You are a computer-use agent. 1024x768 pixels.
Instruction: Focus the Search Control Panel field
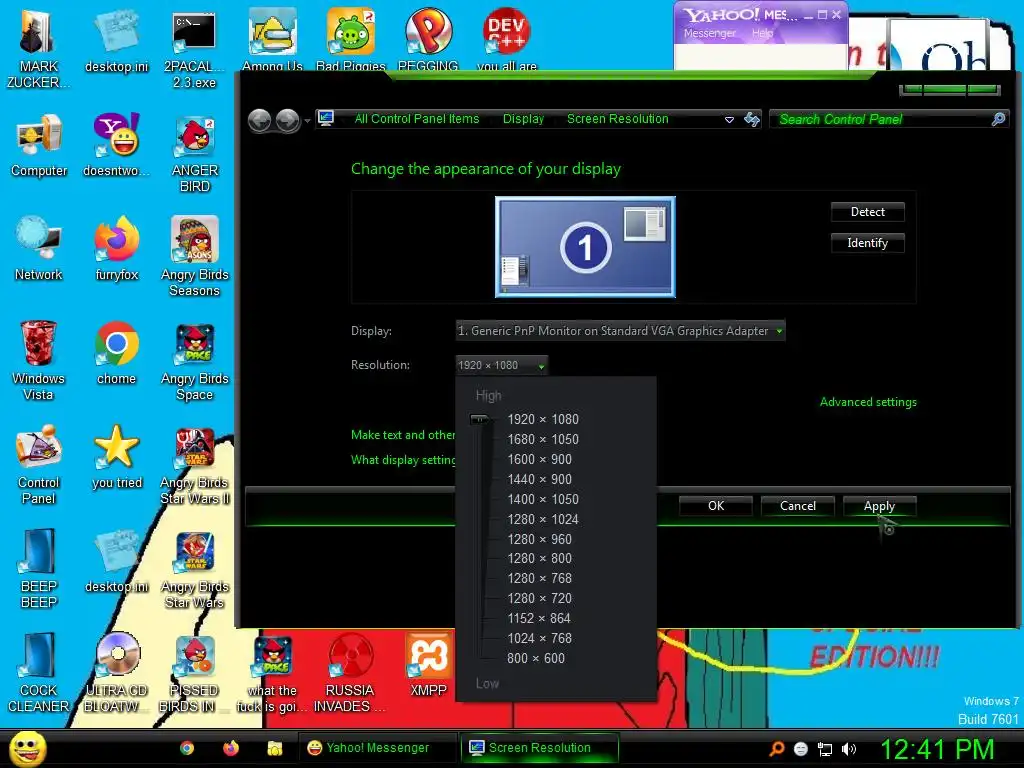coord(889,120)
